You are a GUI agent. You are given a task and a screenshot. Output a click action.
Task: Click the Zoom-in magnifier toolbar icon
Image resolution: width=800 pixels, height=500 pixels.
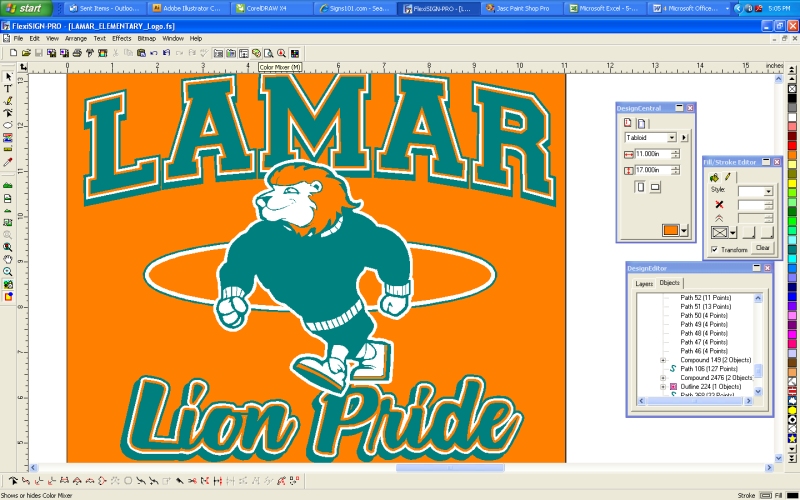[x=282, y=53]
